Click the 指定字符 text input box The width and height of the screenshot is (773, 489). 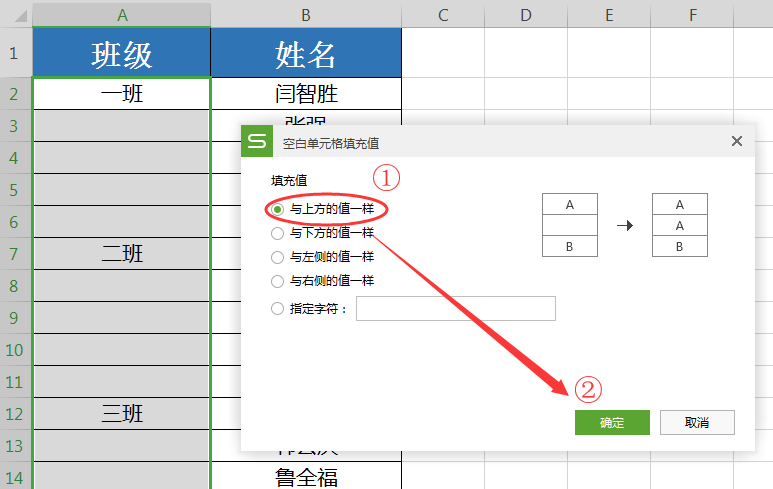click(x=456, y=309)
